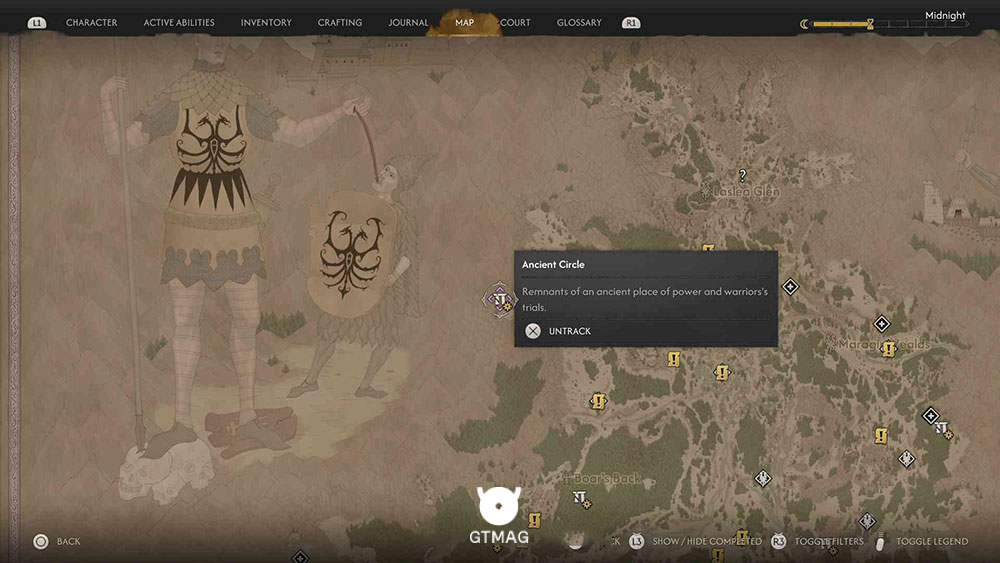Click the Ancient Circle tooltip title
This screenshot has width=1000, height=563.
(553, 265)
